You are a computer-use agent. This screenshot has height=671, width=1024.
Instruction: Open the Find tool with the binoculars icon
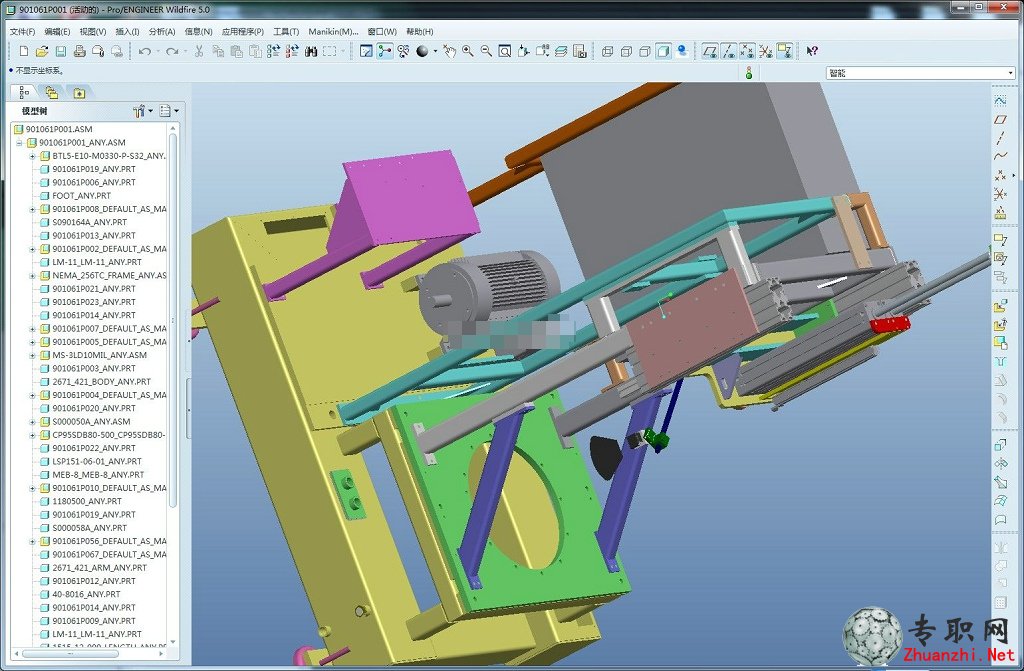pos(311,51)
